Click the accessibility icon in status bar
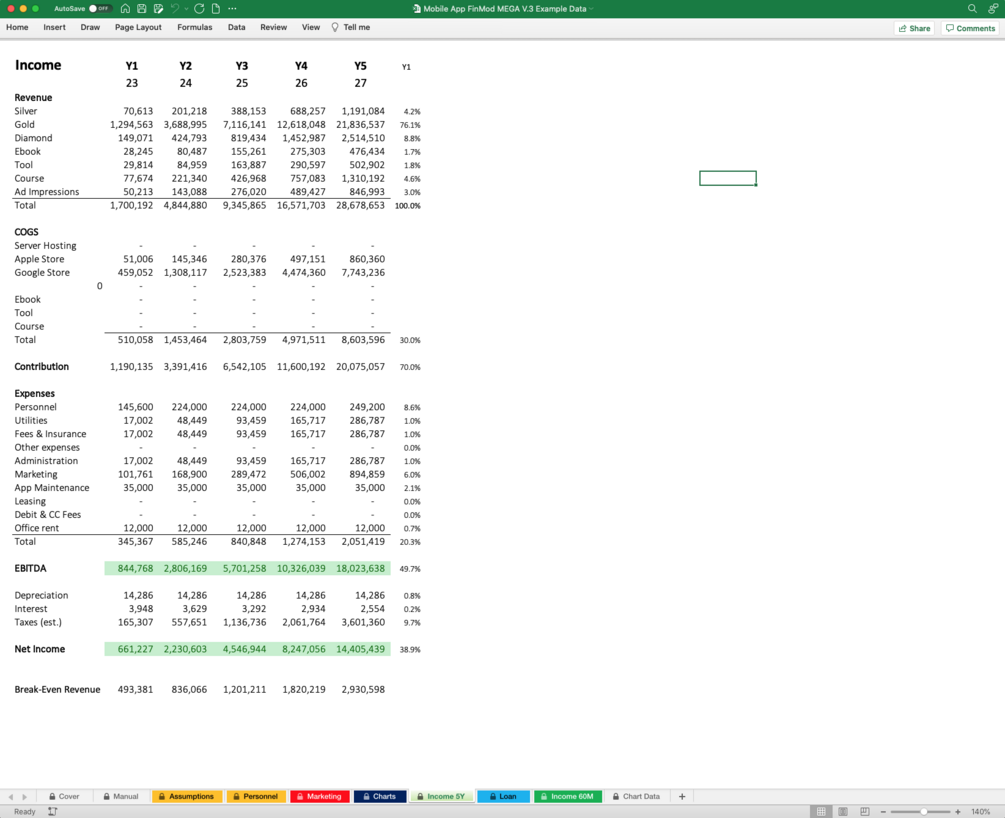This screenshot has height=818, width=1005. tap(53, 812)
